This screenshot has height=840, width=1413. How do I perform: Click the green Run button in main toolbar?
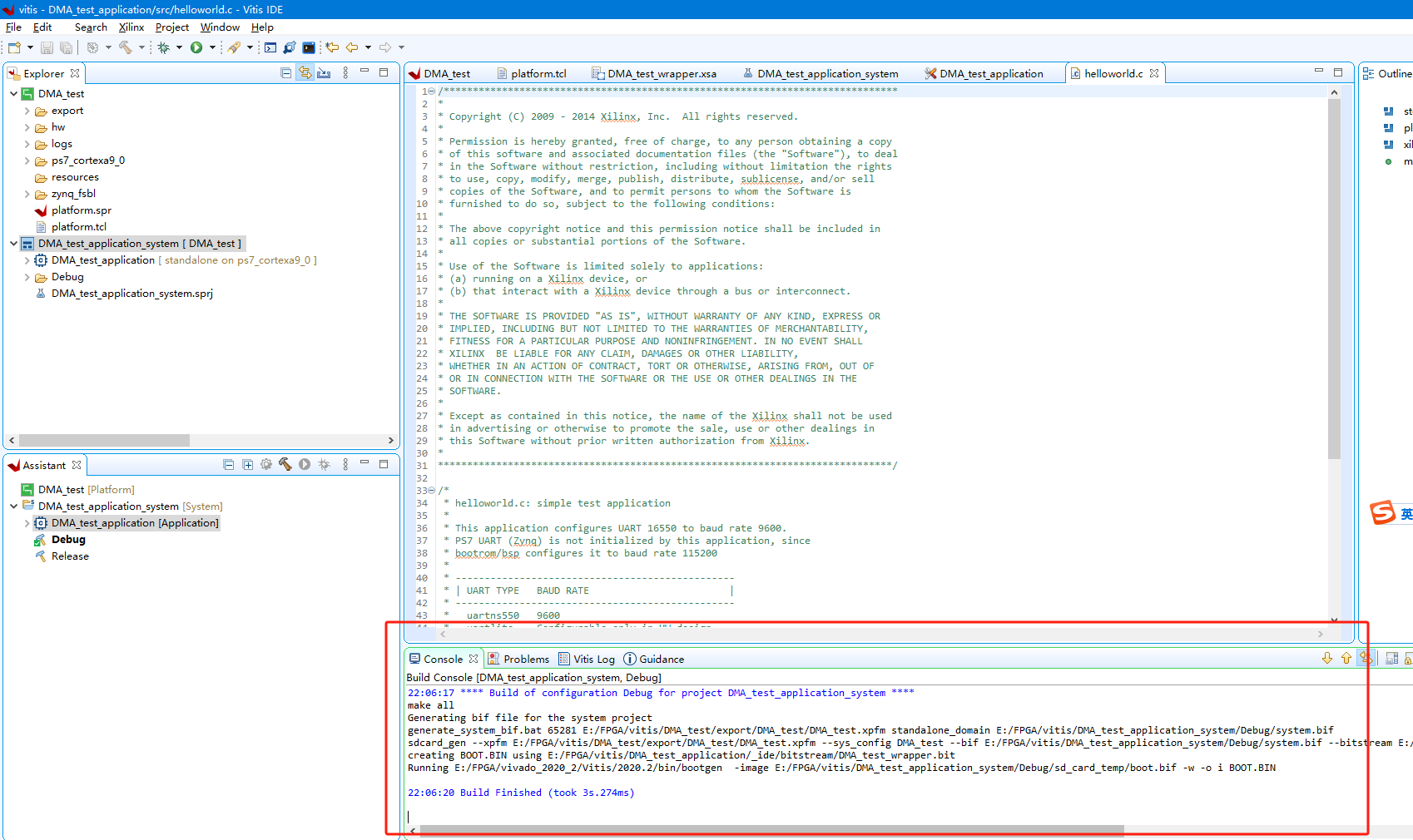[x=196, y=47]
